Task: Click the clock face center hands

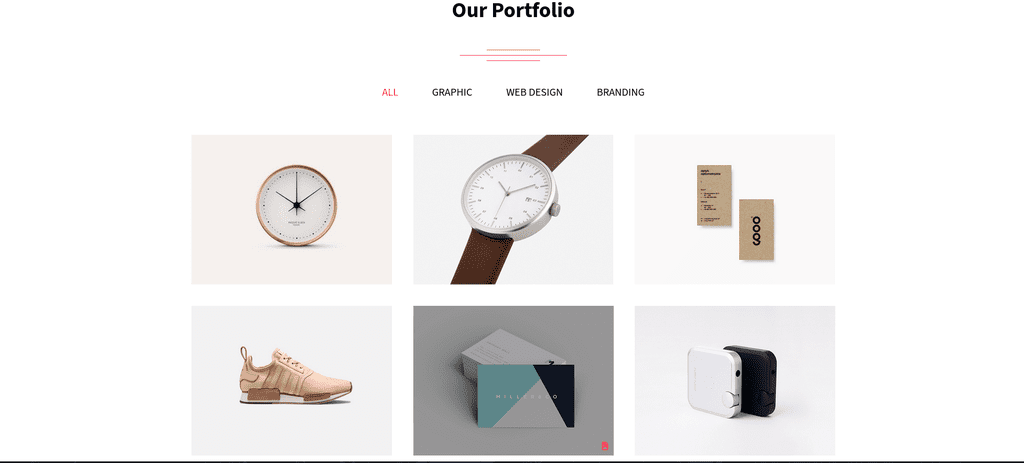Action: click(x=296, y=205)
